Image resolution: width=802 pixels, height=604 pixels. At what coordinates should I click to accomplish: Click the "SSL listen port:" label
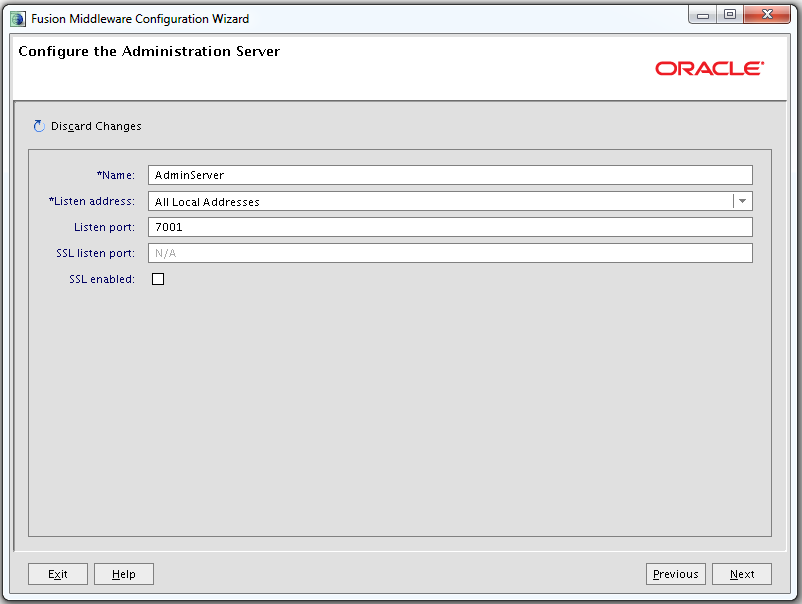coord(96,253)
